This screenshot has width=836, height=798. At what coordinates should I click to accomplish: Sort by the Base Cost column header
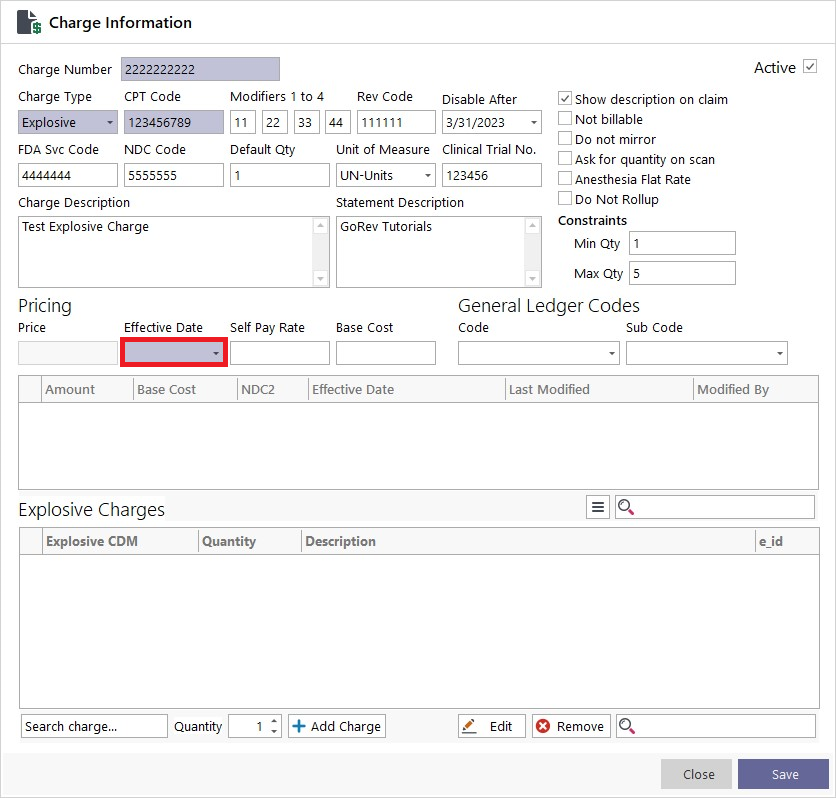point(185,390)
